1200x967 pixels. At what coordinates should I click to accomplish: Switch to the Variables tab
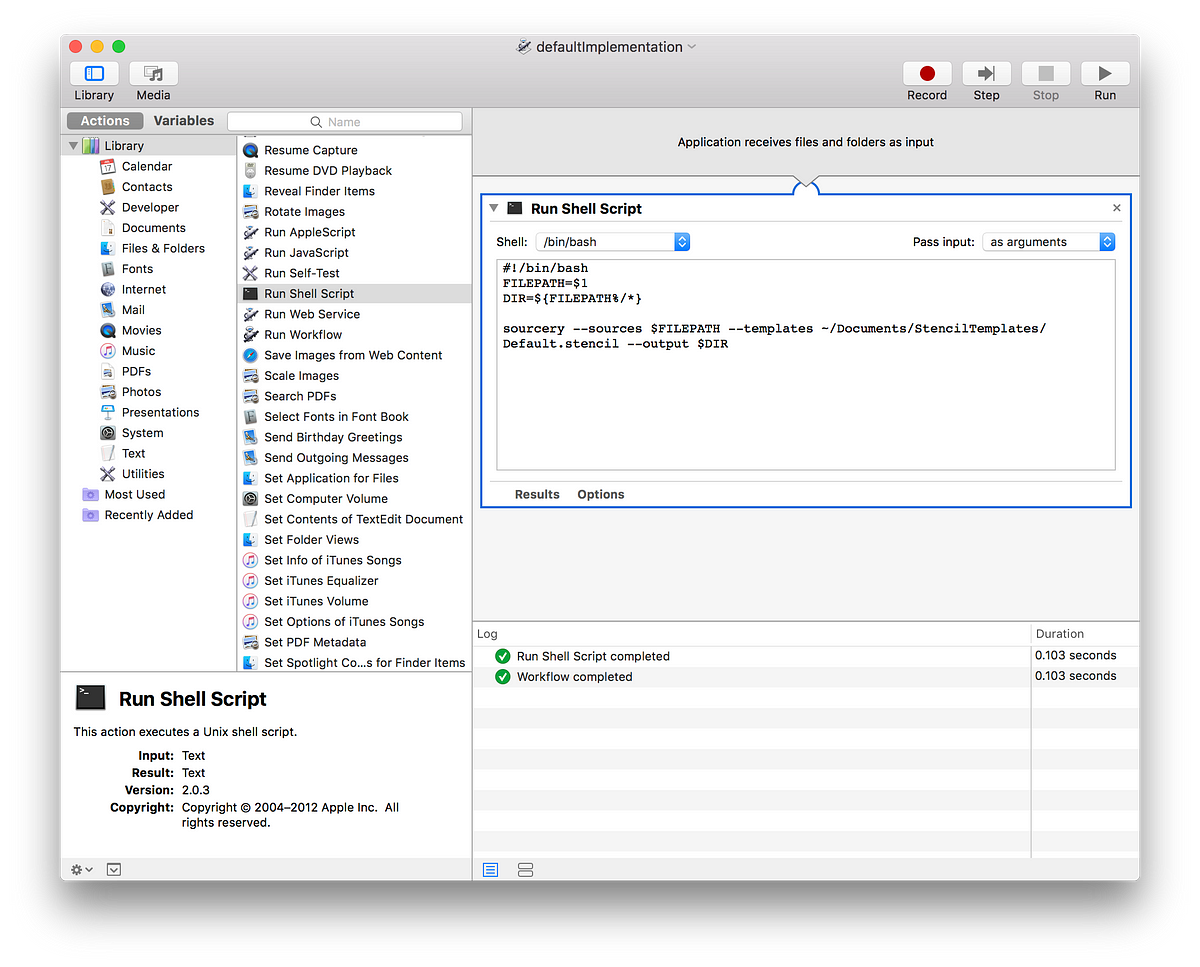[183, 121]
